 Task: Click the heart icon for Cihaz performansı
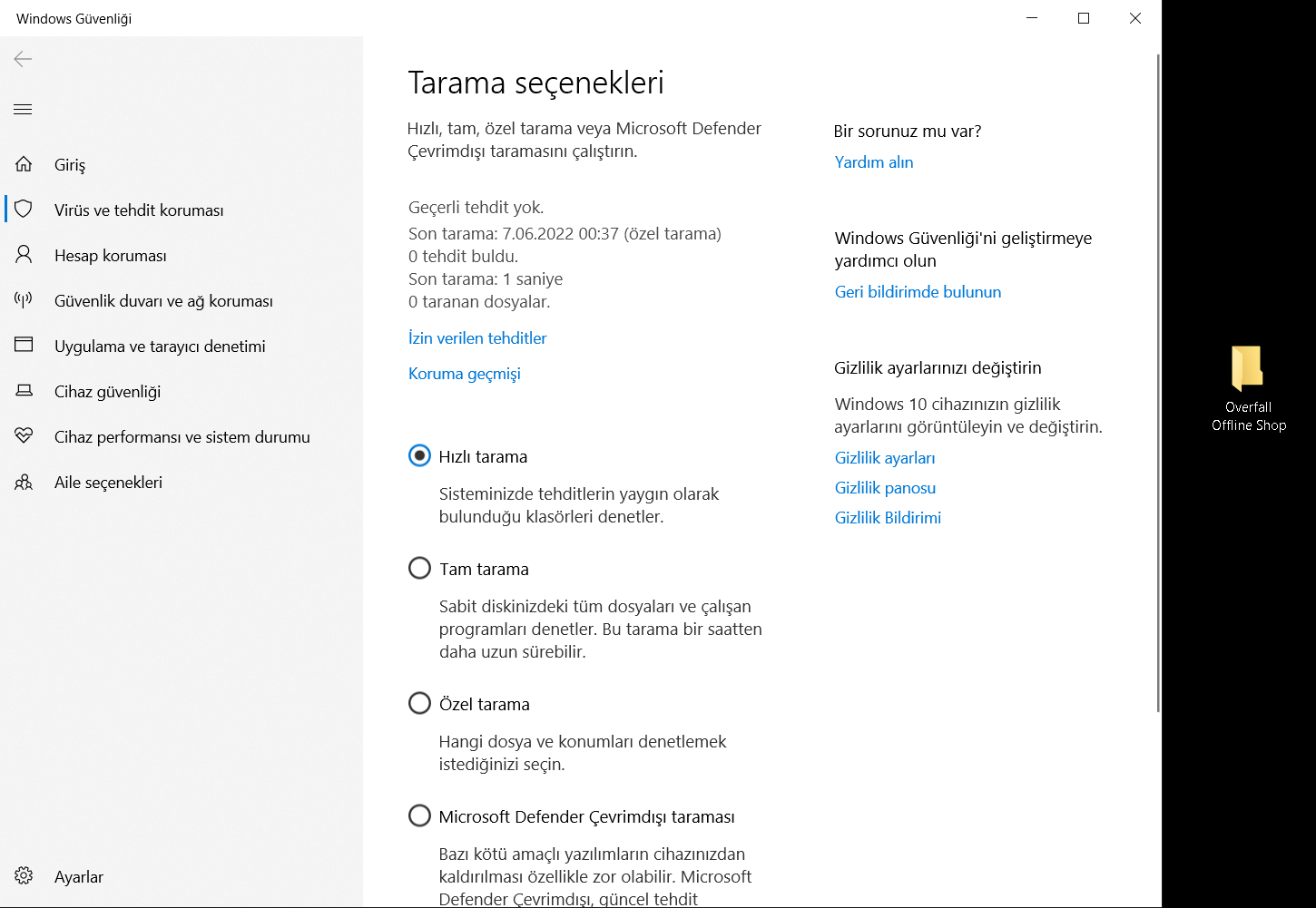click(x=24, y=436)
